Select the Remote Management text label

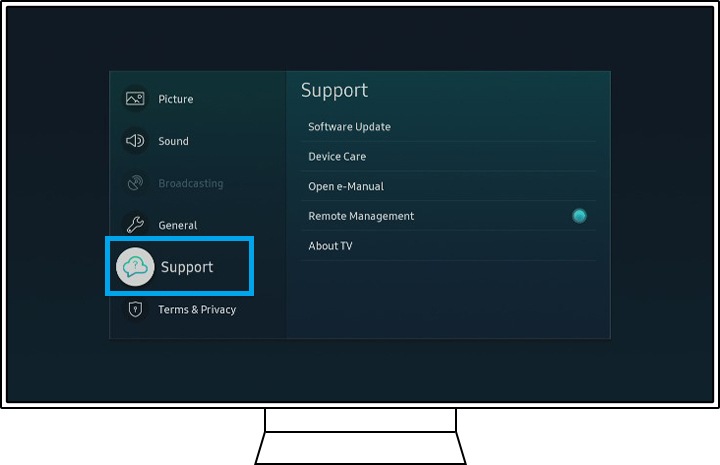[x=361, y=216]
